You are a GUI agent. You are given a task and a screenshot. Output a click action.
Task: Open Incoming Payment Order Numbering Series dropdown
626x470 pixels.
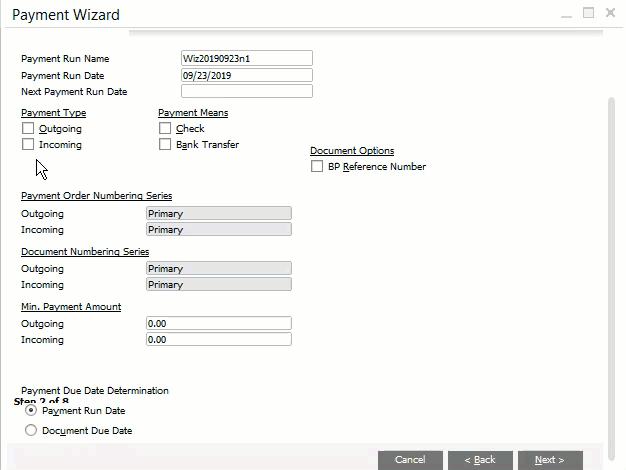pos(218,230)
